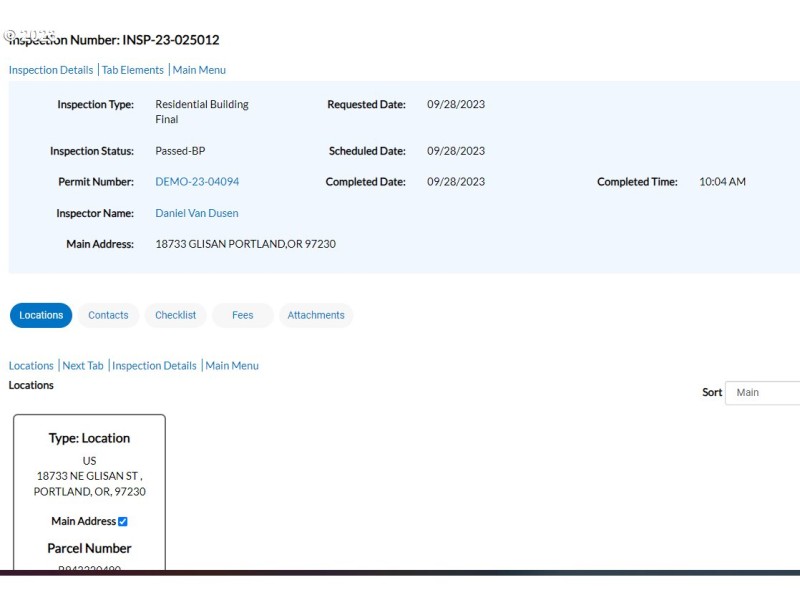Click Main Menu link in the Locations section
This screenshot has height=600, width=800.
click(232, 366)
